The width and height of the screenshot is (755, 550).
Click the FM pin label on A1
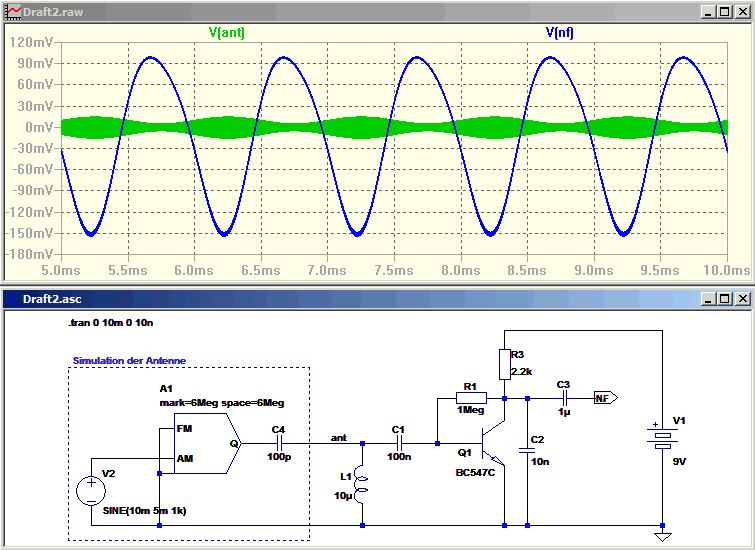click(x=184, y=429)
